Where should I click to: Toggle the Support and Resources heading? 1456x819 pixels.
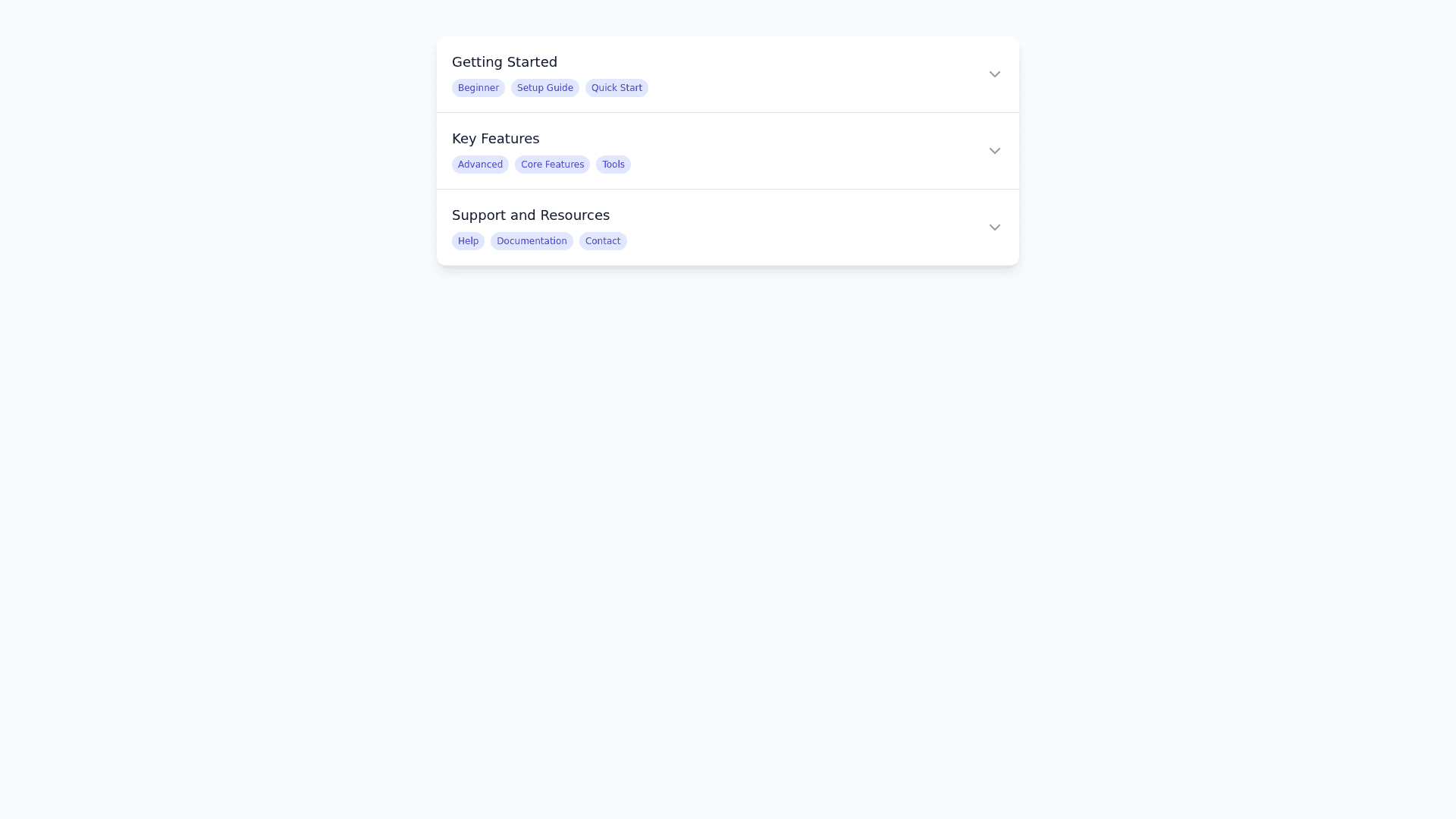tap(530, 215)
